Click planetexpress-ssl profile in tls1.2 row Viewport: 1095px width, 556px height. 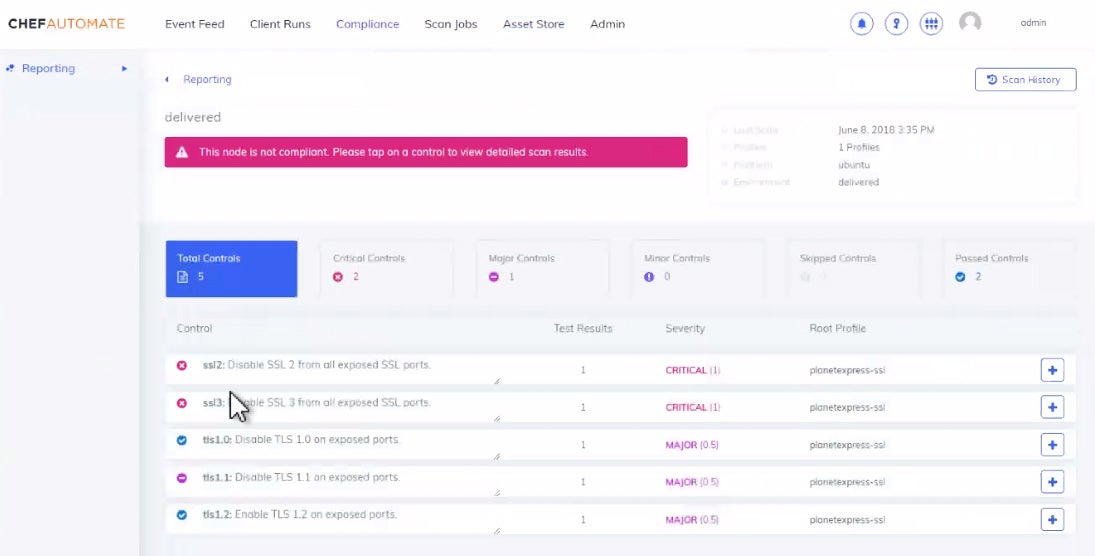(x=847, y=520)
